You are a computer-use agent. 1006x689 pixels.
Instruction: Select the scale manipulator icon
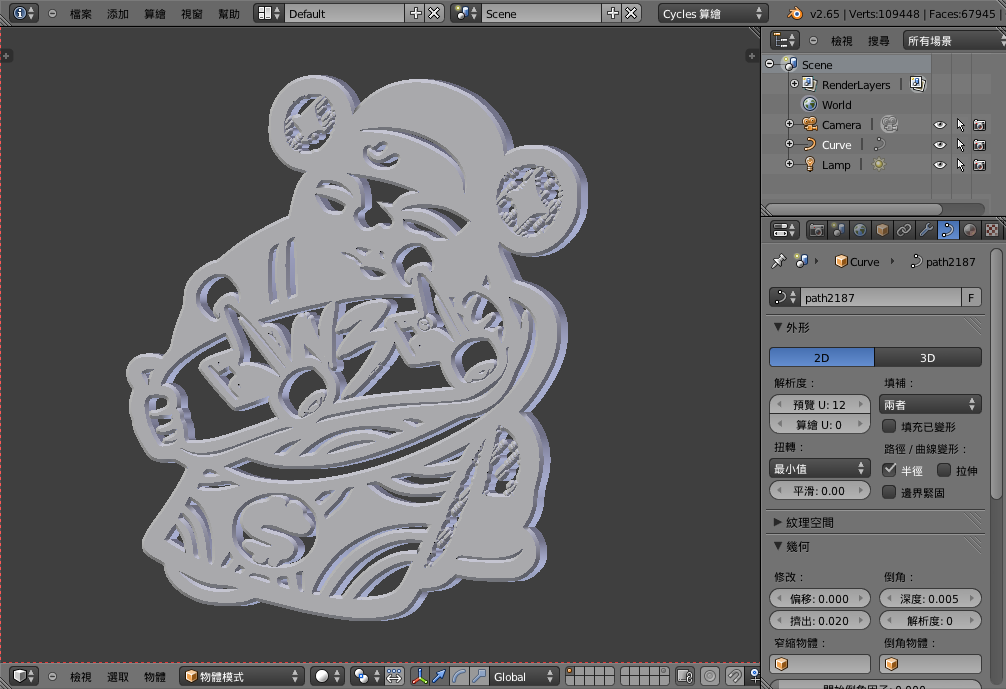(x=479, y=676)
